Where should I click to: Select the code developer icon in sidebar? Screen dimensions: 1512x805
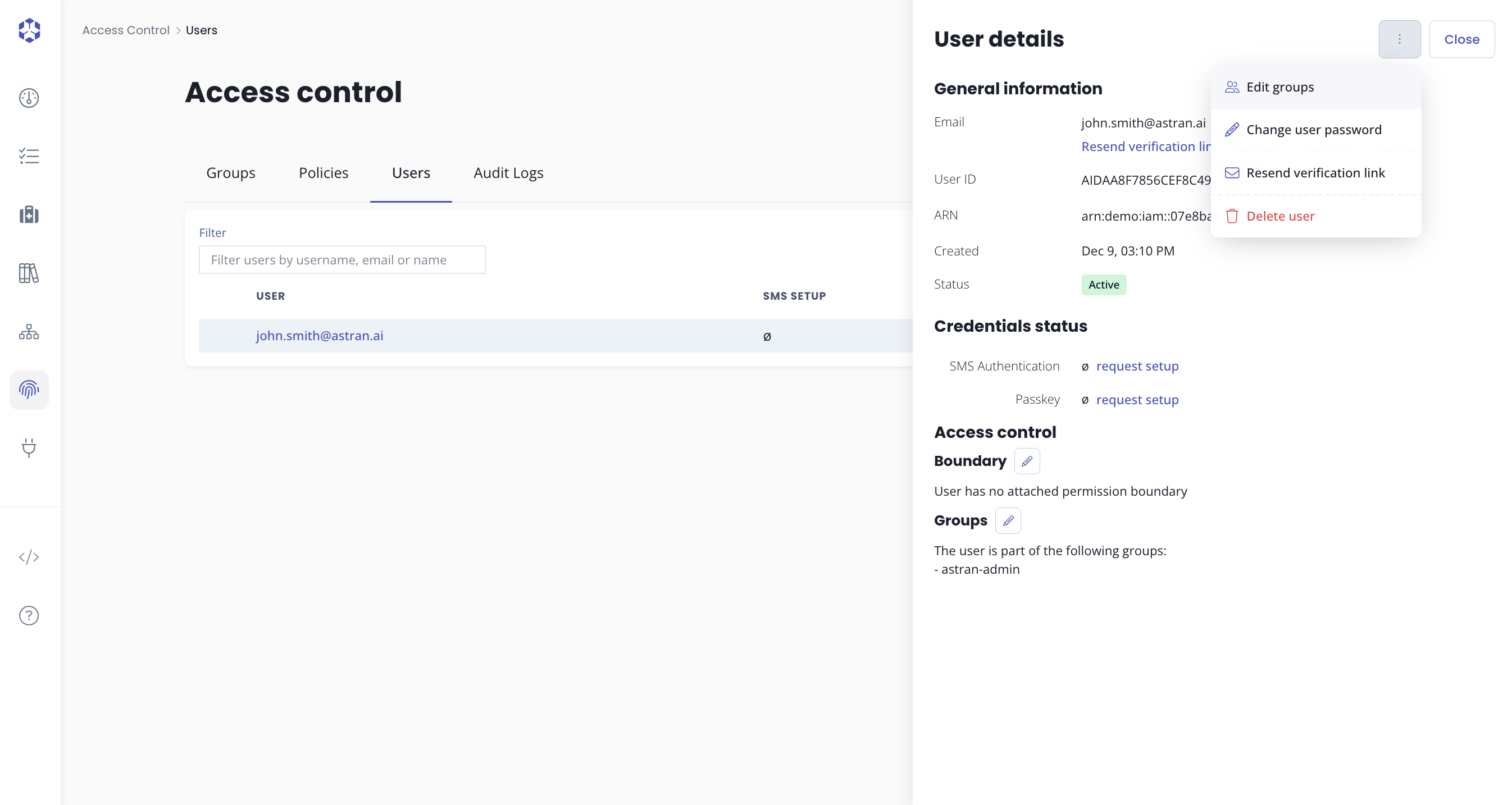[29, 557]
